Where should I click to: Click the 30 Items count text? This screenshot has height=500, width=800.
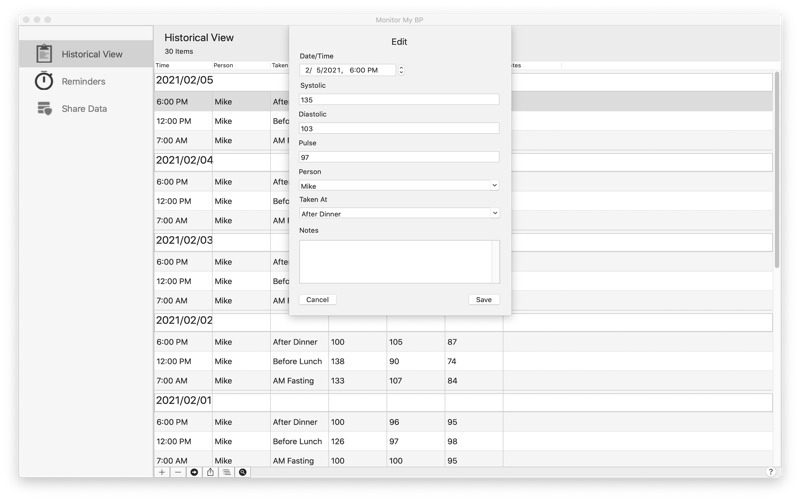(x=179, y=52)
